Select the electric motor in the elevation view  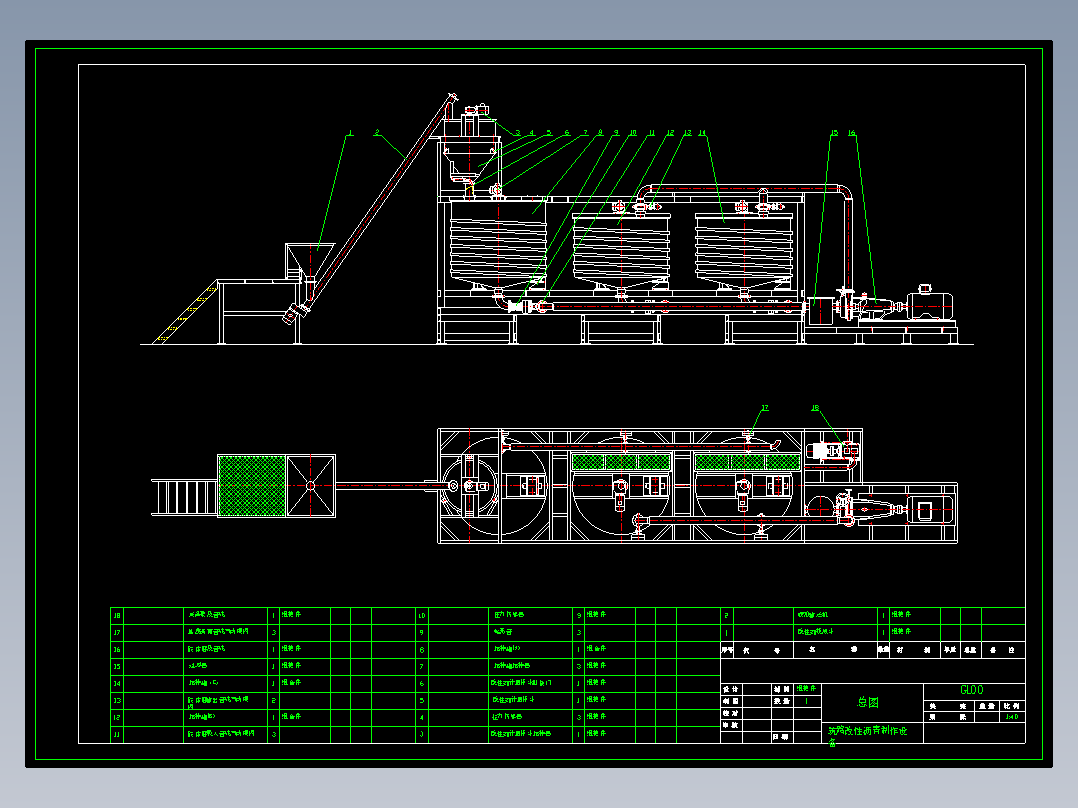(x=930, y=303)
